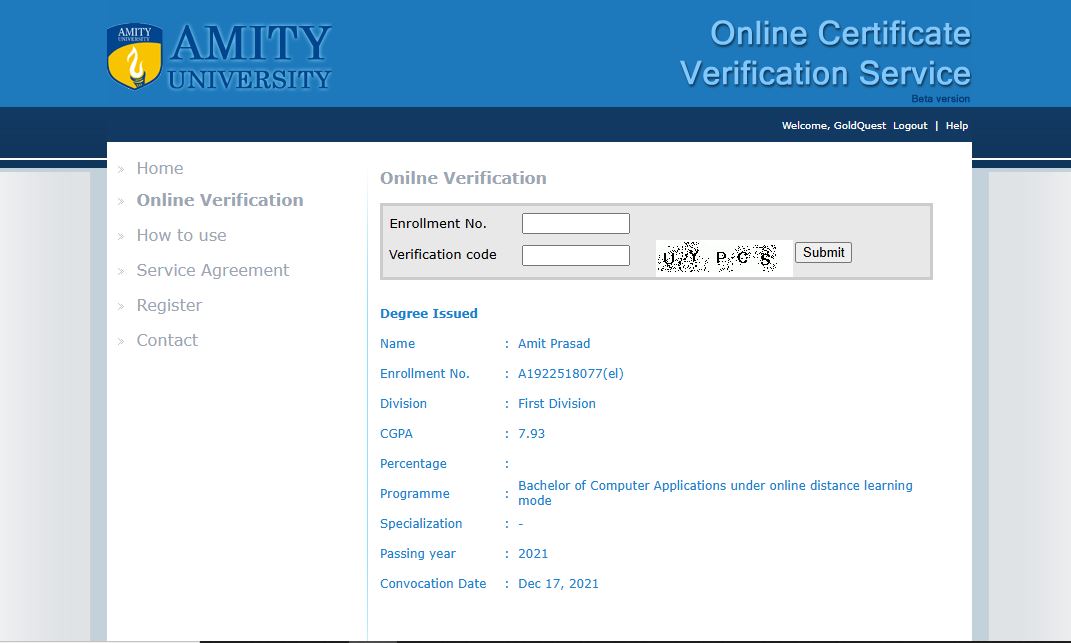Log out using the Logout link

[910, 126]
